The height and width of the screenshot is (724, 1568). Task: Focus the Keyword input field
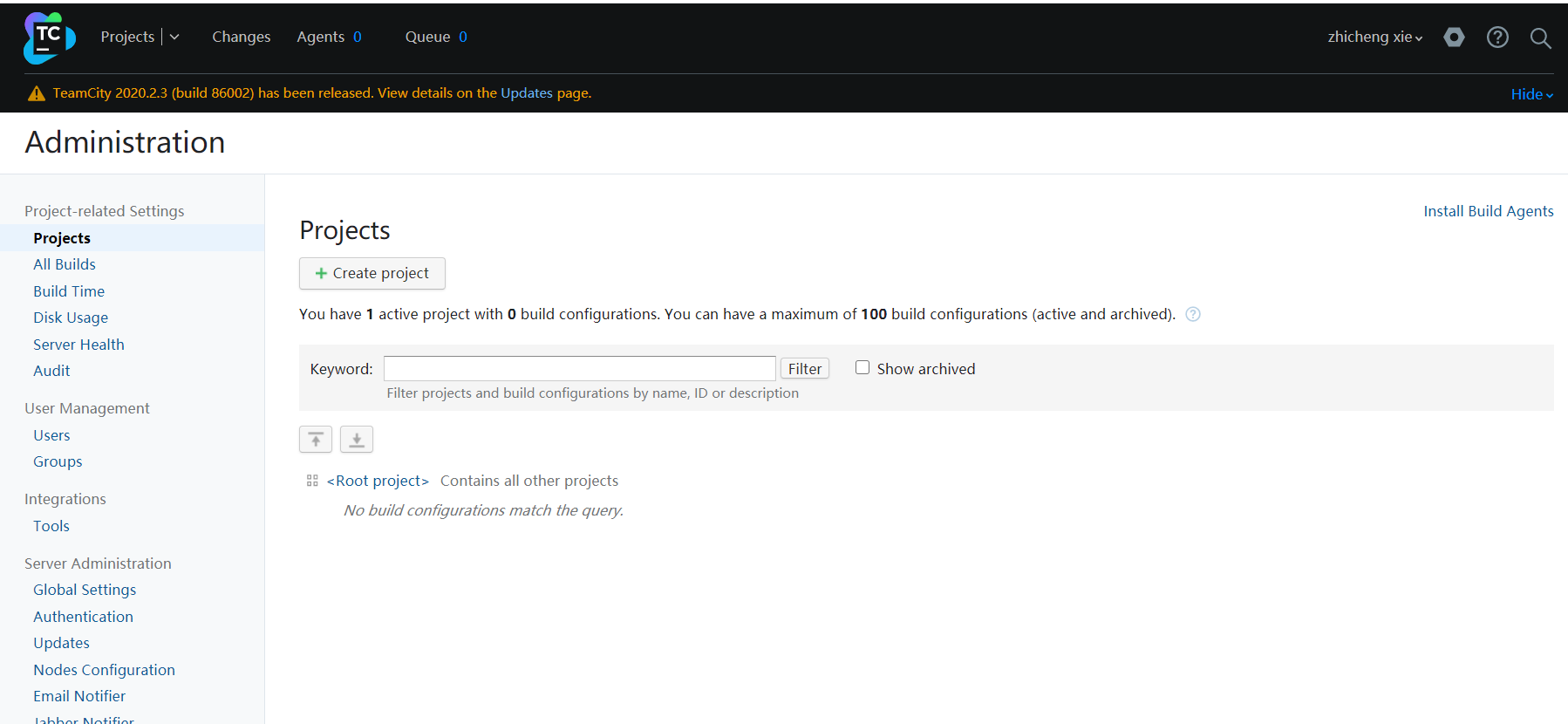pos(580,368)
